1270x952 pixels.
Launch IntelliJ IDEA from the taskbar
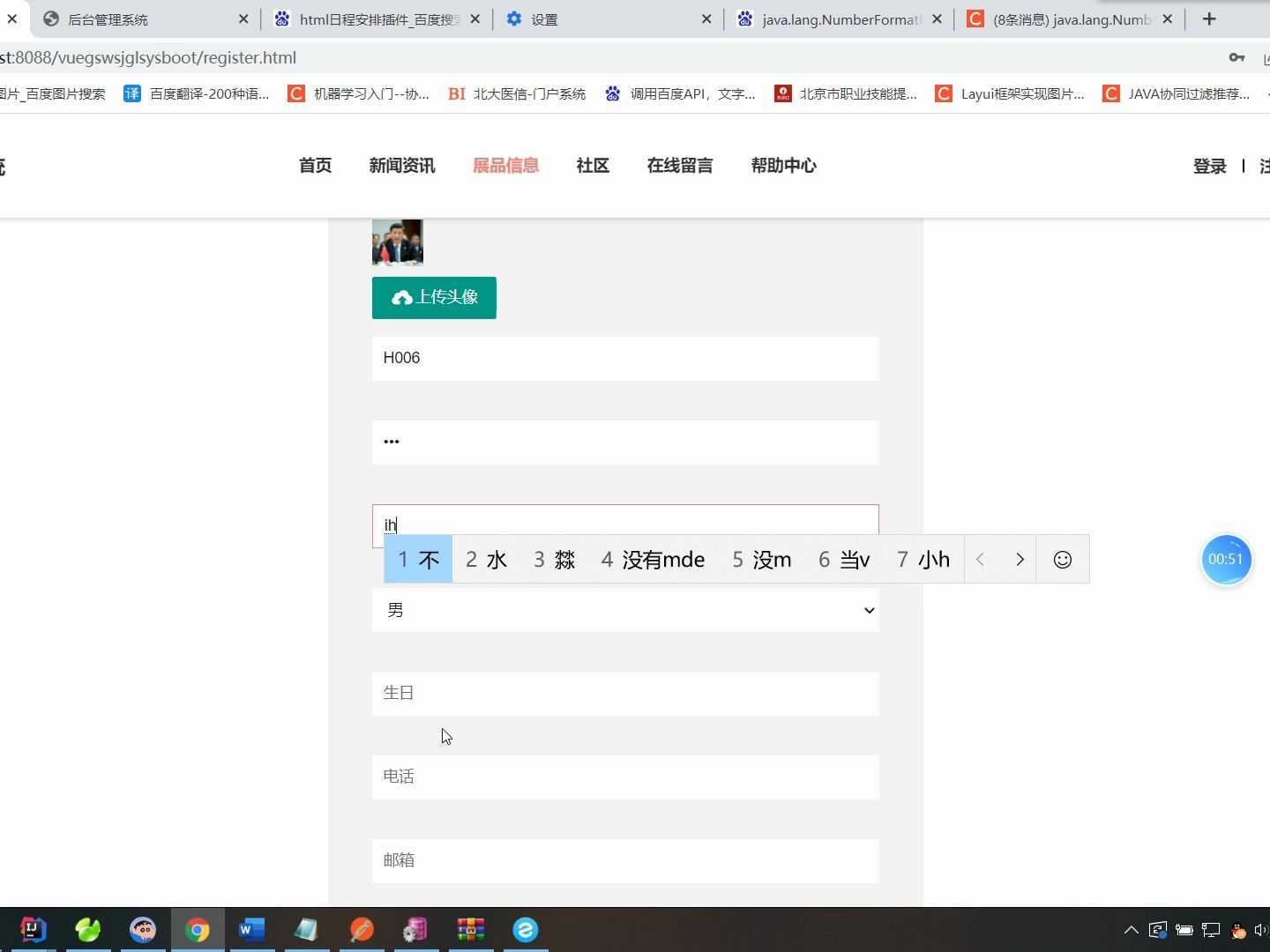tap(32, 929)
